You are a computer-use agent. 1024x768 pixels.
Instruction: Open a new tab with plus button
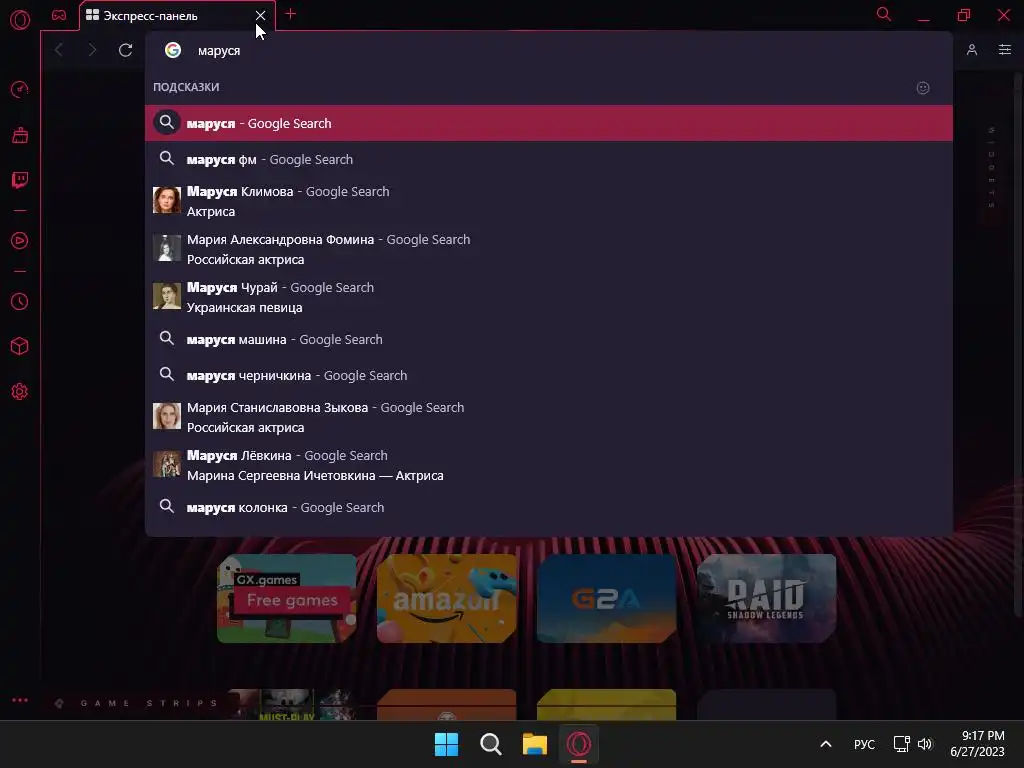tap(291, 14)
